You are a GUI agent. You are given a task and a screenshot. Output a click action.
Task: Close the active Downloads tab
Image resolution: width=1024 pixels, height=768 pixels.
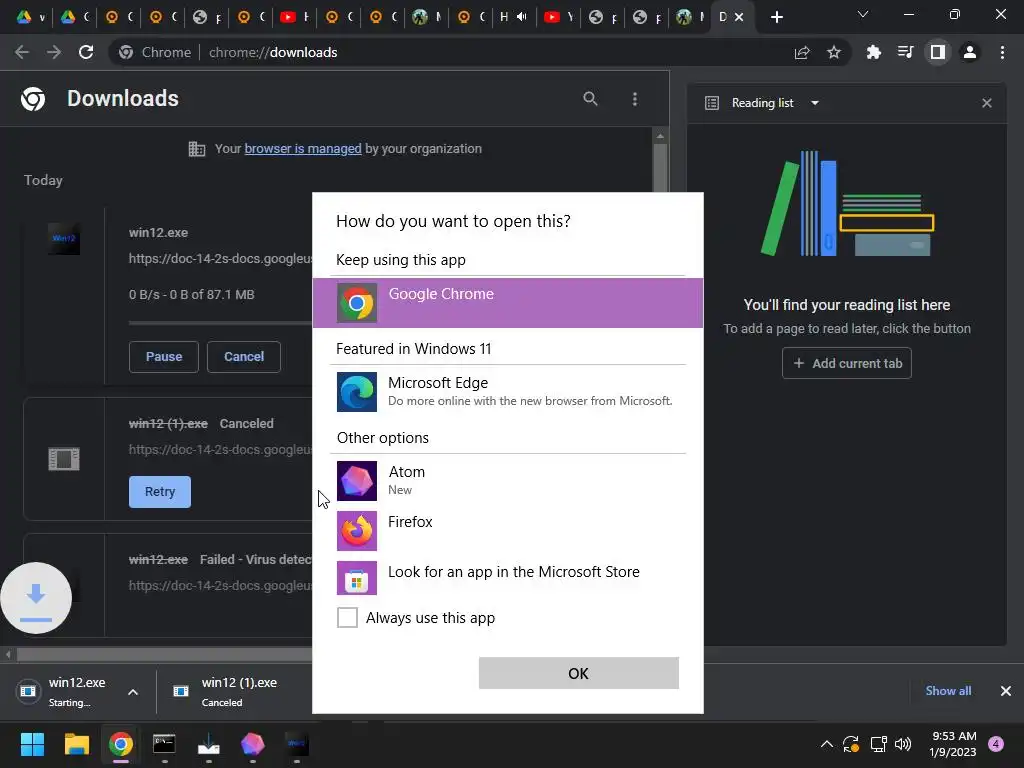tap(739, 18)
